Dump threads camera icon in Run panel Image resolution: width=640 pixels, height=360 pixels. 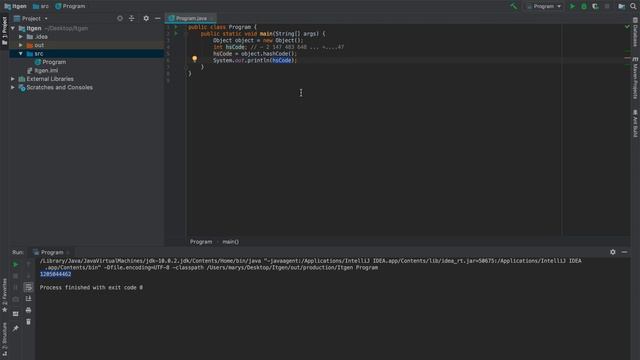[16, 299]
